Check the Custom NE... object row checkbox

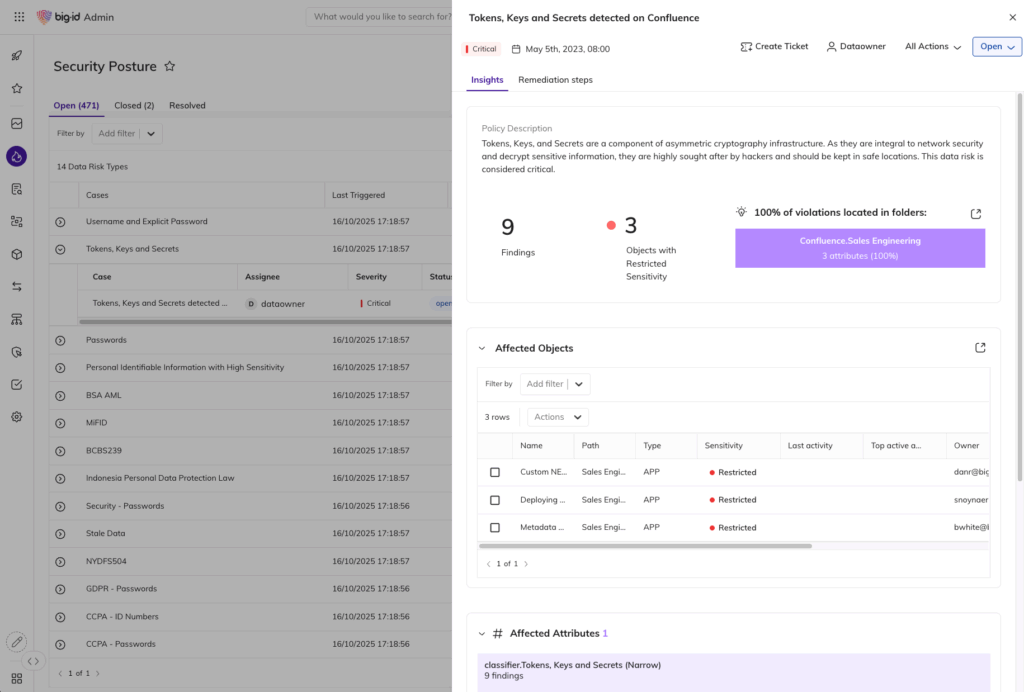[495, 472]
